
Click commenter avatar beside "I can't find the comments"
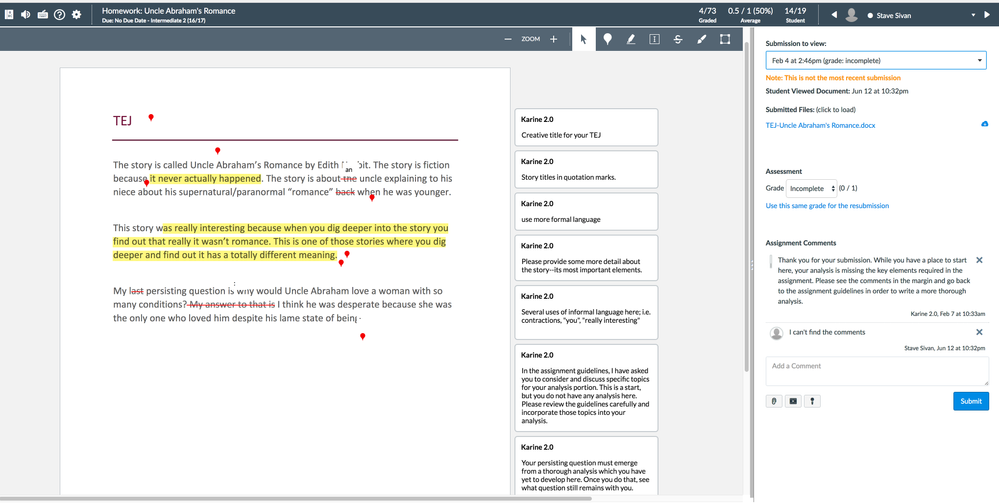click(x=776, y=333)
